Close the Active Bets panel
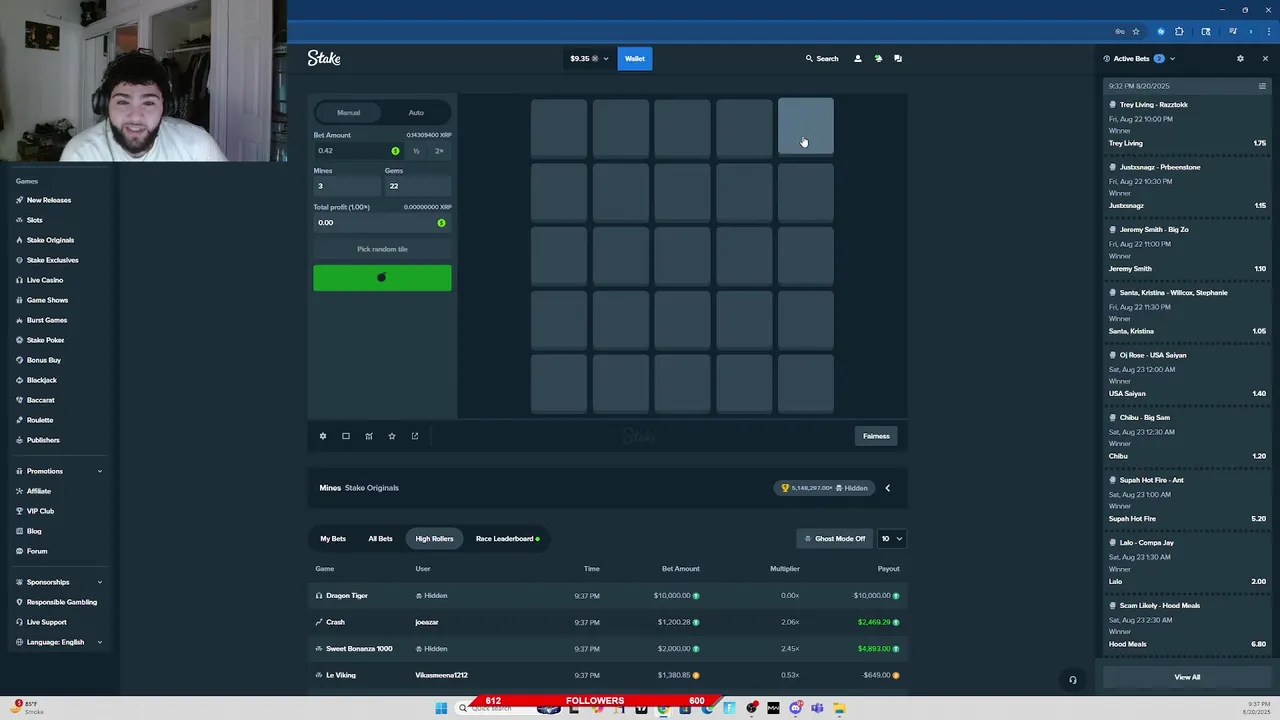Viewport: 1280px width, 720px height. [1265, 59]
